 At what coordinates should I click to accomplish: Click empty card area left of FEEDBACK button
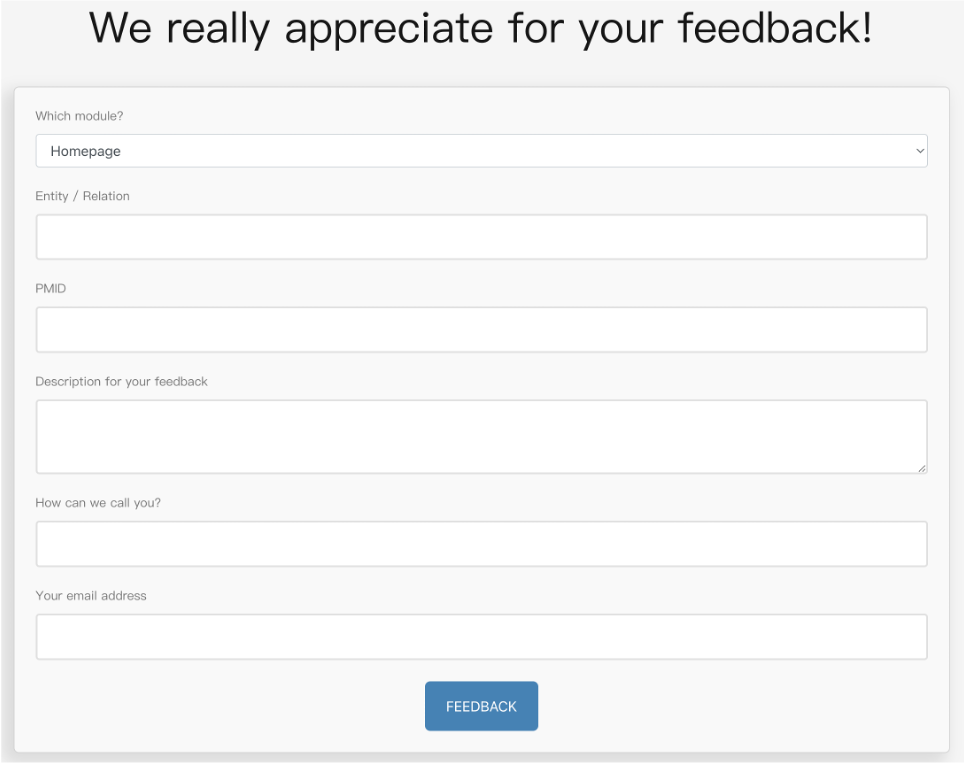(x=220, y=706)
